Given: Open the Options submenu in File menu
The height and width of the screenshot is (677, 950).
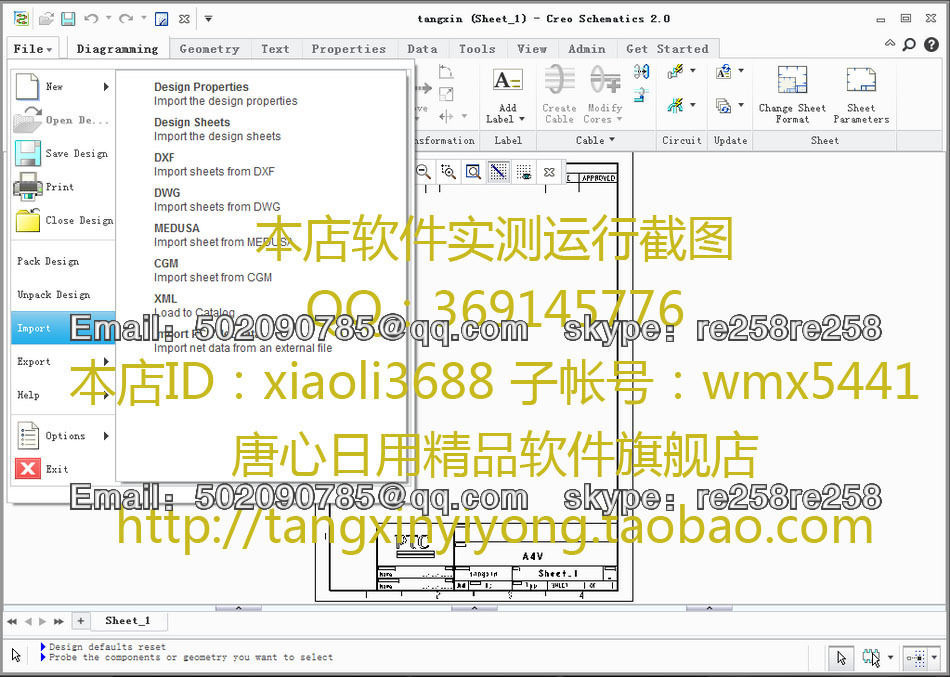Looking at the screenshot, I should point(63,436).
